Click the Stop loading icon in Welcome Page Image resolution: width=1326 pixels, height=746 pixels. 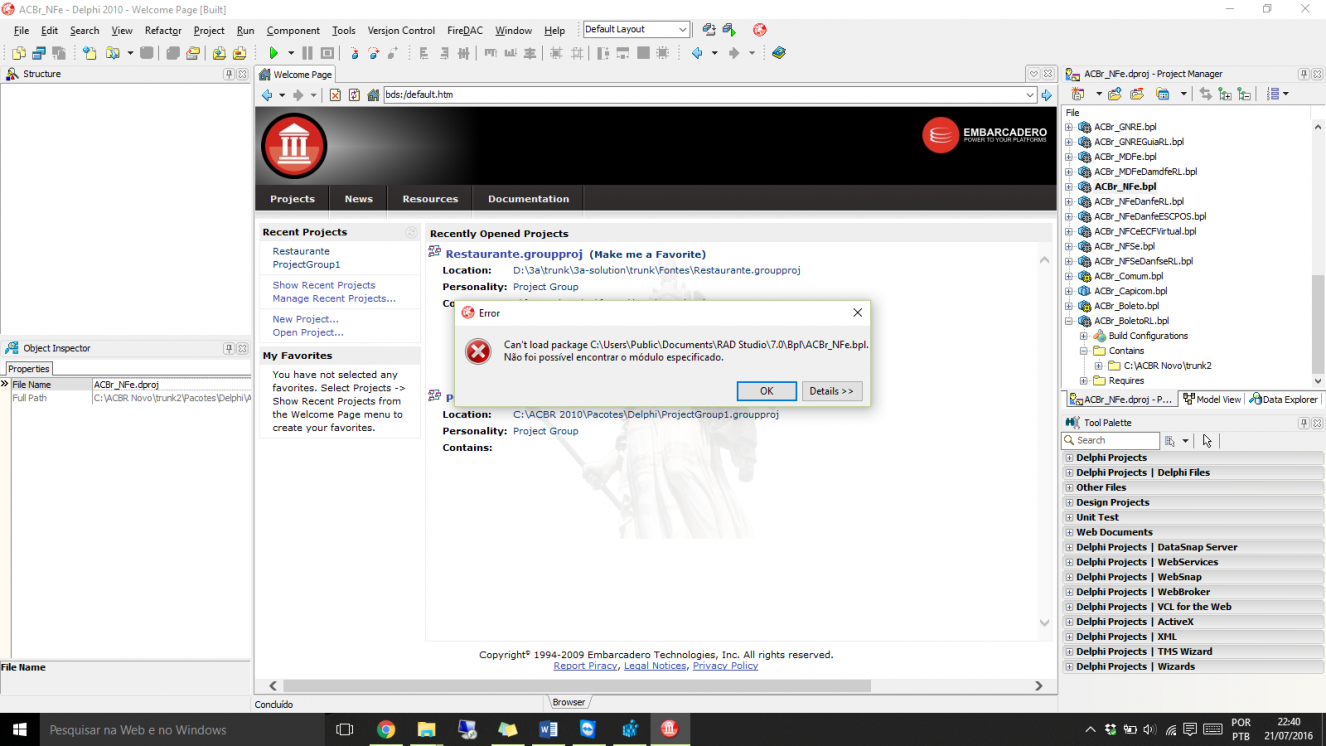pos(335,95)
